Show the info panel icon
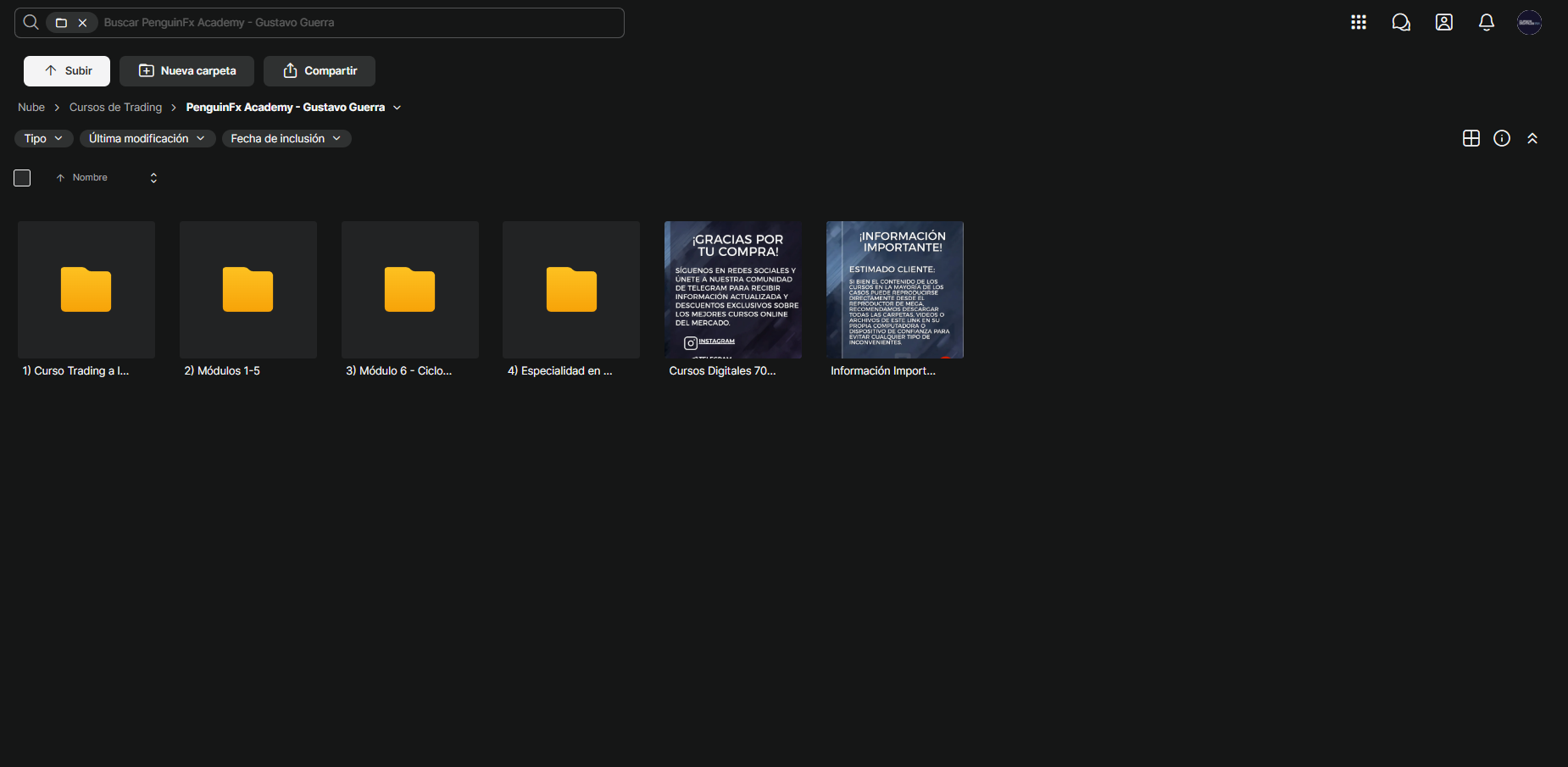This screenshot has width=1568, height=767. pyautogui.click(x=1502, y=138)
